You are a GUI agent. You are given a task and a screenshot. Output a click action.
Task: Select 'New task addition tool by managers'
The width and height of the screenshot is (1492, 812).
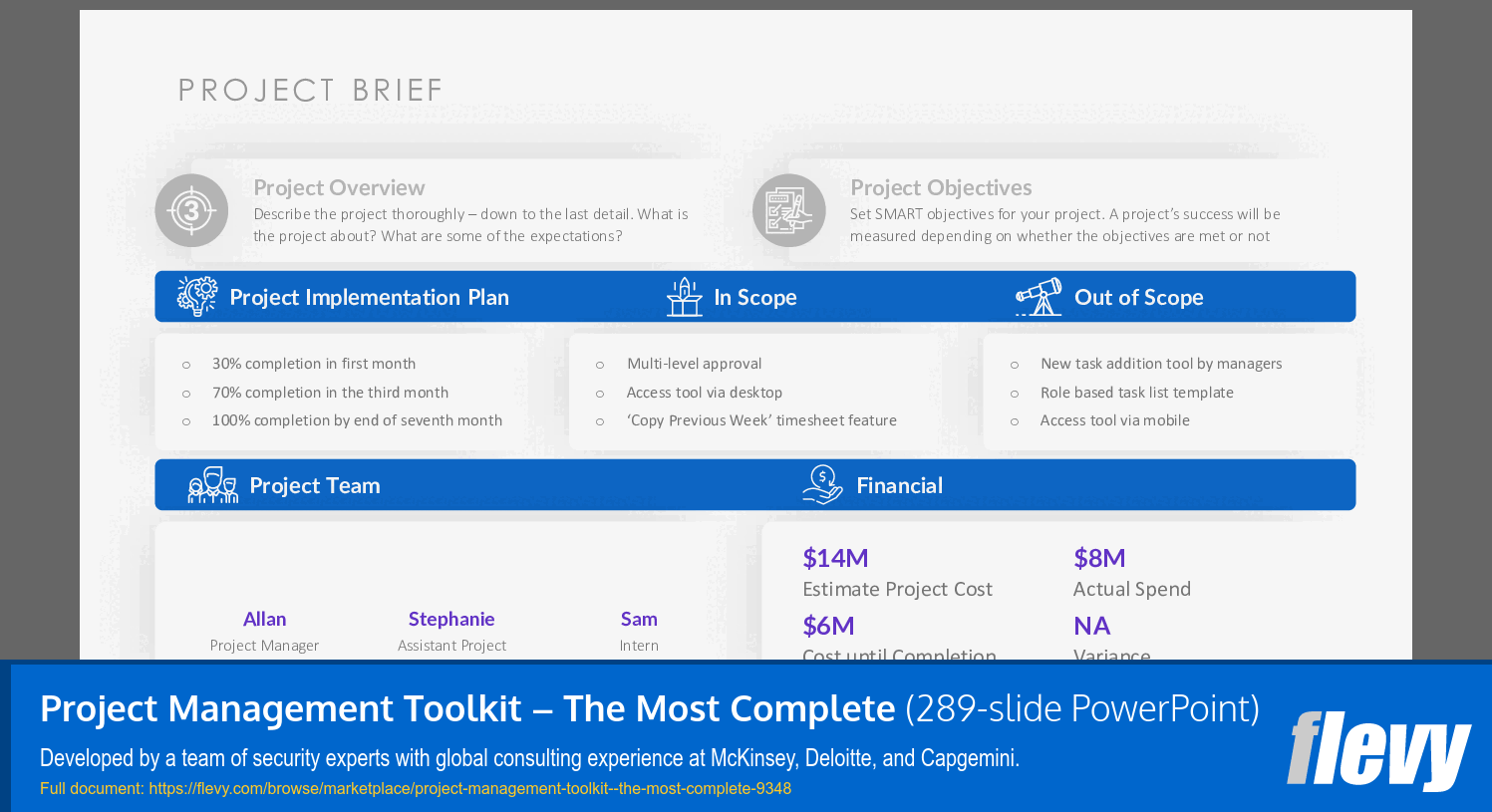click(1161, 364)
